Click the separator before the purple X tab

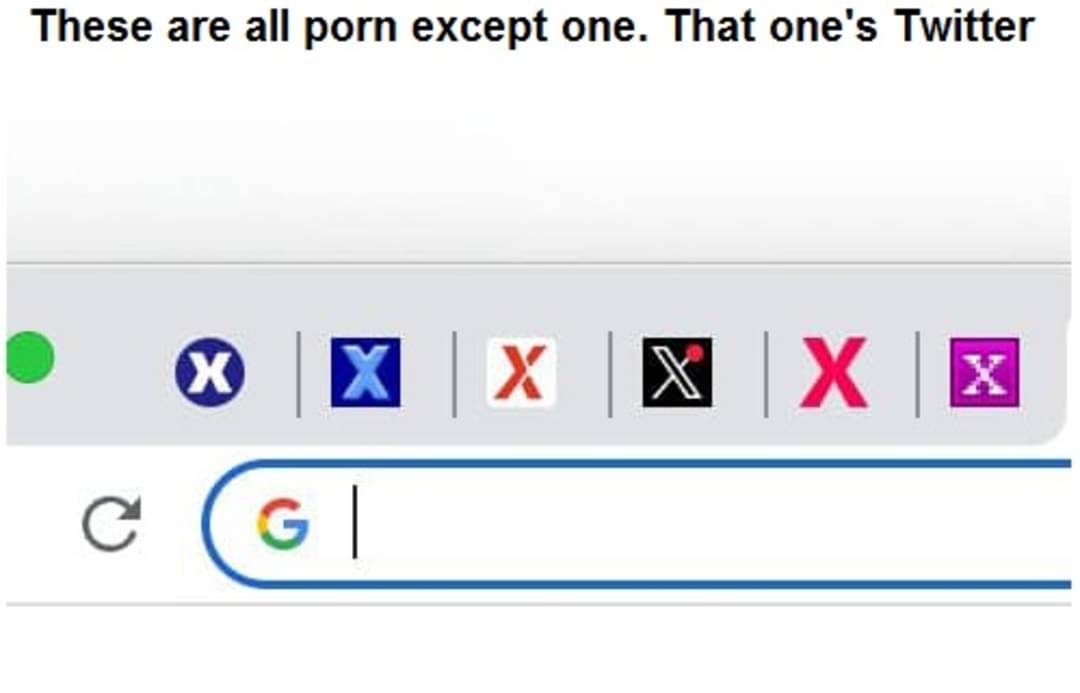point(917,373)
